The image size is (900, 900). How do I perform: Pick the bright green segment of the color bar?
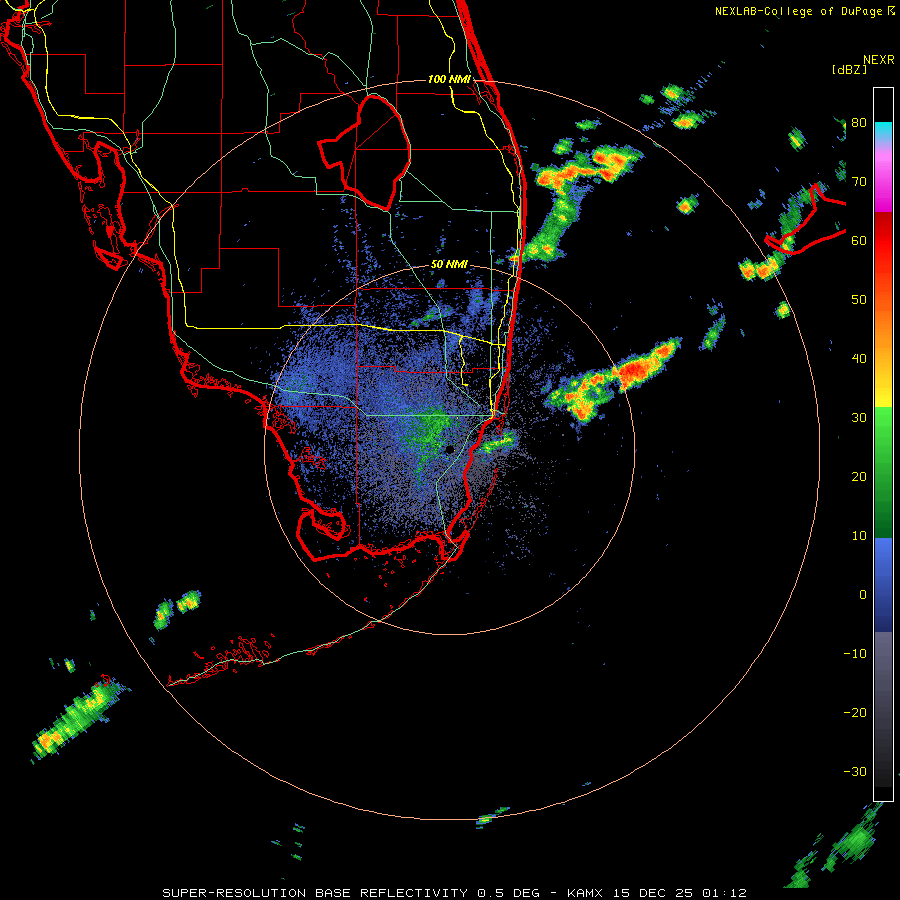883,428
